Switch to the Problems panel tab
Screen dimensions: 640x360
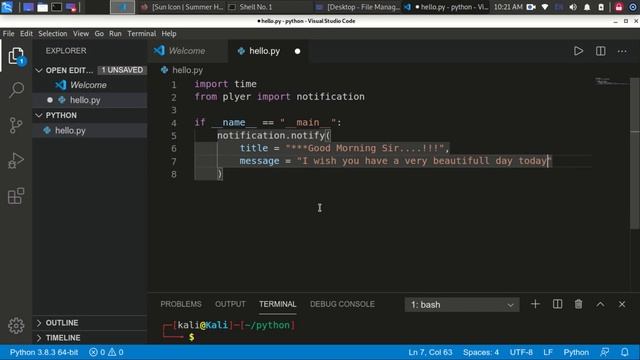point(181,304)
